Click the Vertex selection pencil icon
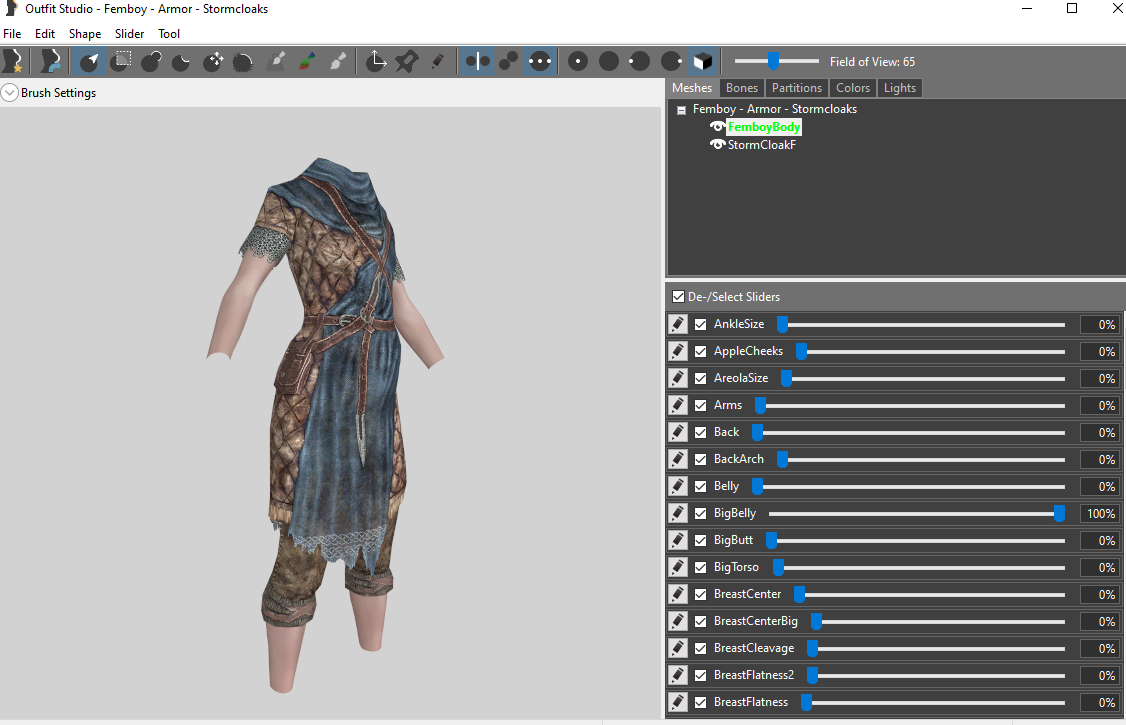The width and height of the screenshot is (1126, 725). tap(437, 62)
